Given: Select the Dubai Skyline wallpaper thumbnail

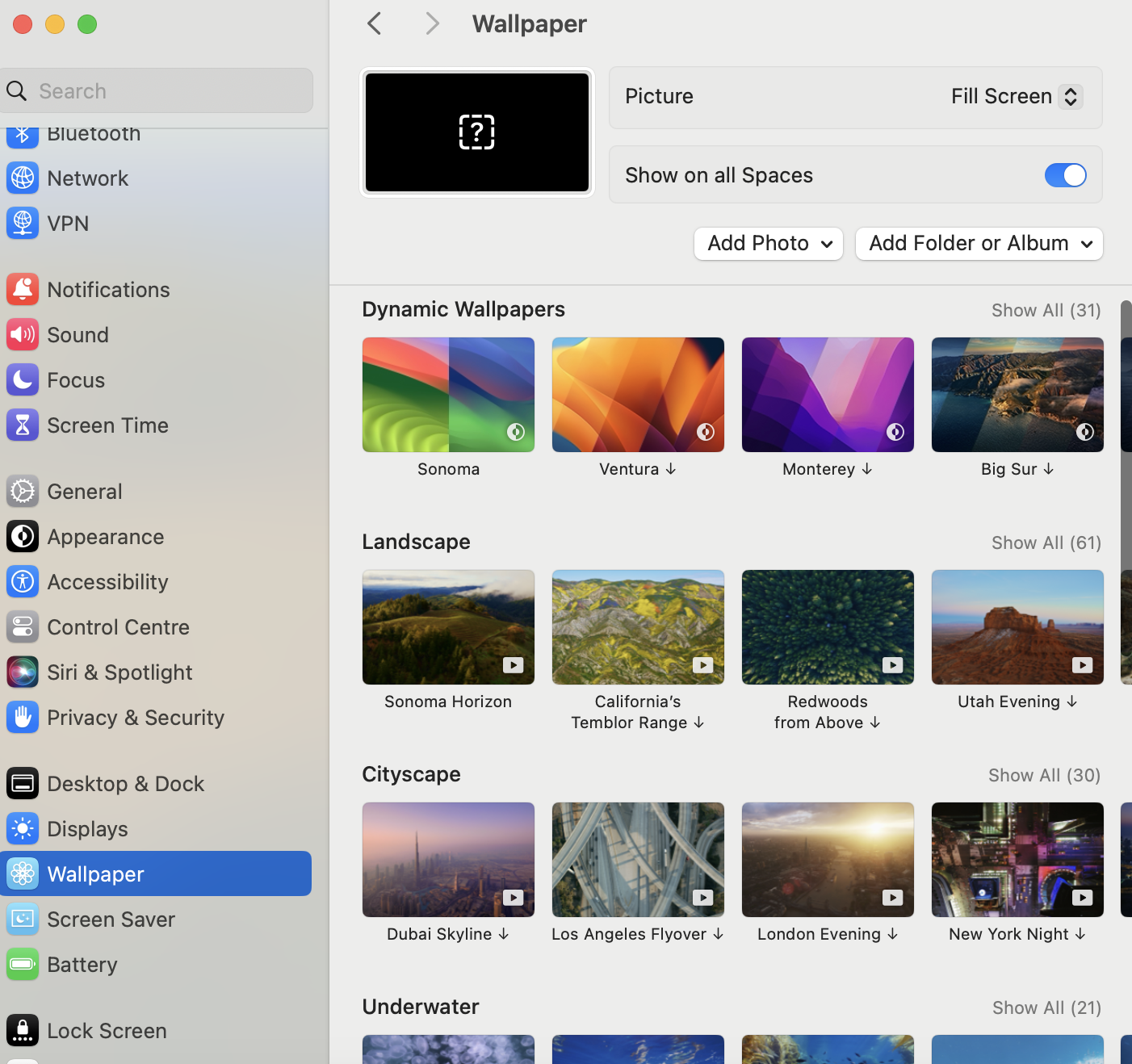Looking at the screenshot, I should (448, 860).
